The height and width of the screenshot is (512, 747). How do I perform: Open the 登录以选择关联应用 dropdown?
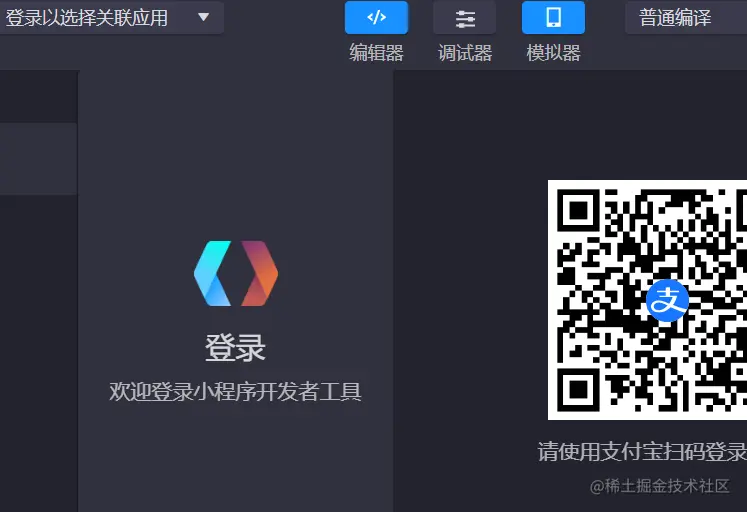[x=110, y=18]
